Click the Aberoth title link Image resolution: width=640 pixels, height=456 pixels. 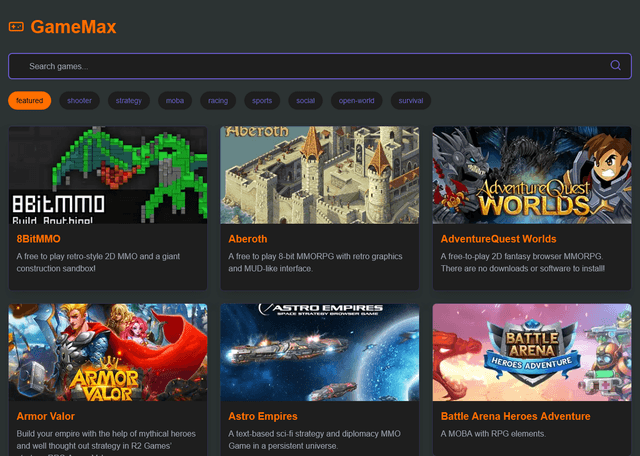click(x=248, y=239)
